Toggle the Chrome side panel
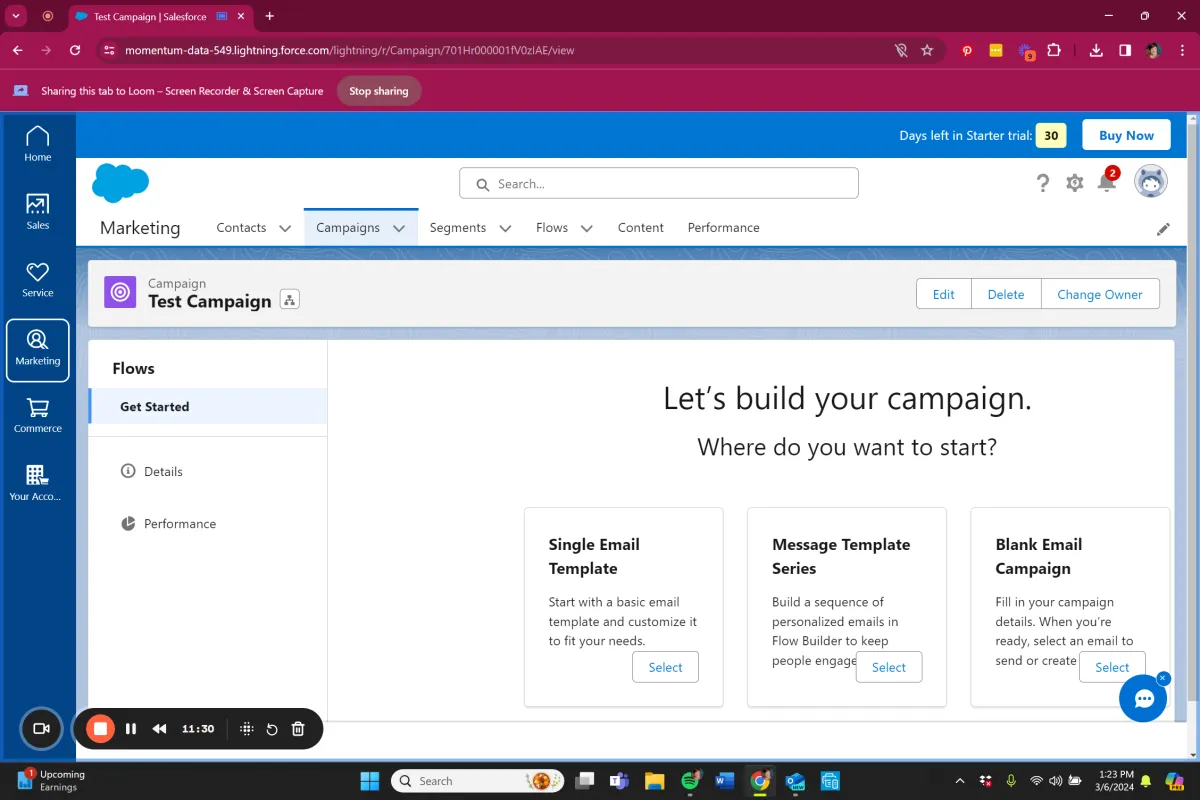This screenshot has width=1200, height=800. 1125,50
